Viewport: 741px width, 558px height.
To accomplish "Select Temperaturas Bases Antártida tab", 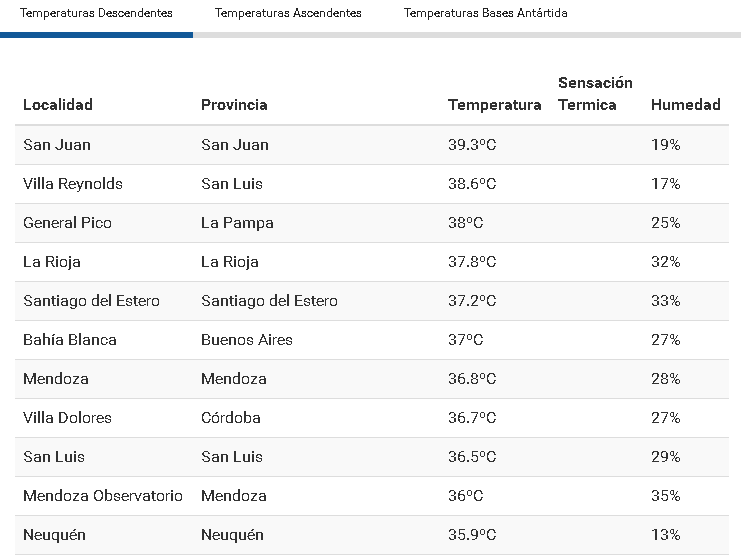I will pos(485,13).
